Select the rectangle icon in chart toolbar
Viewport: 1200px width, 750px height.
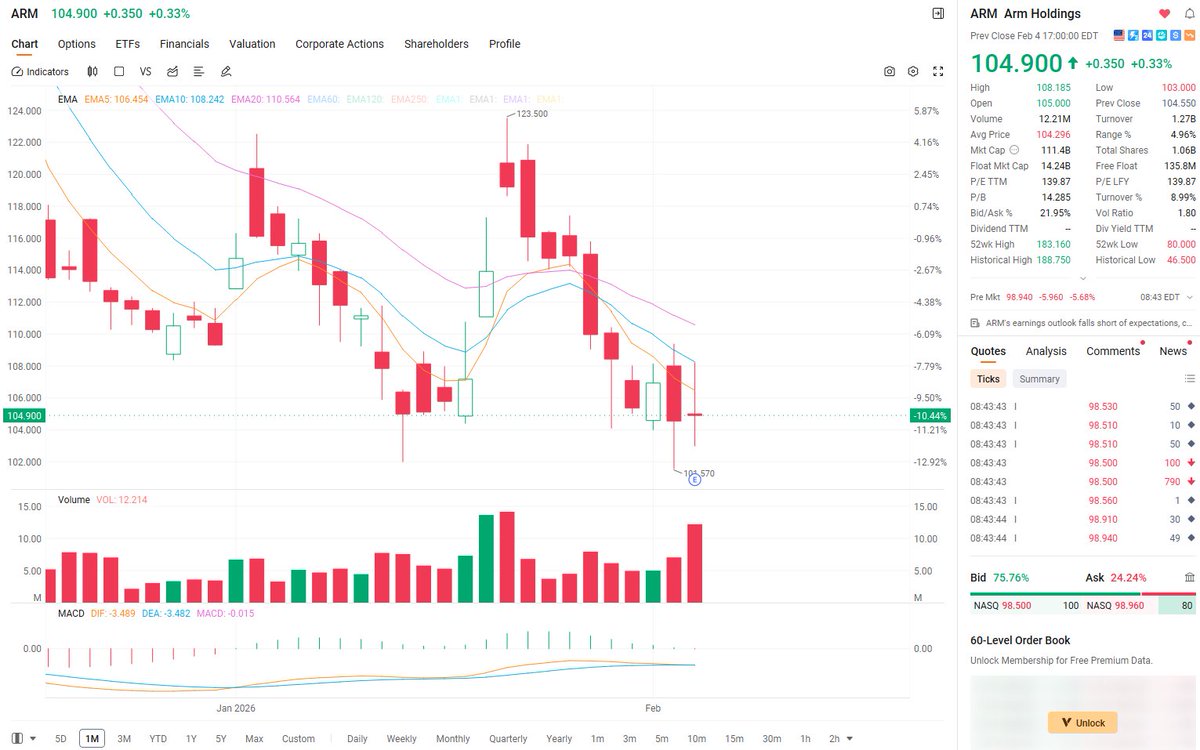119,72
